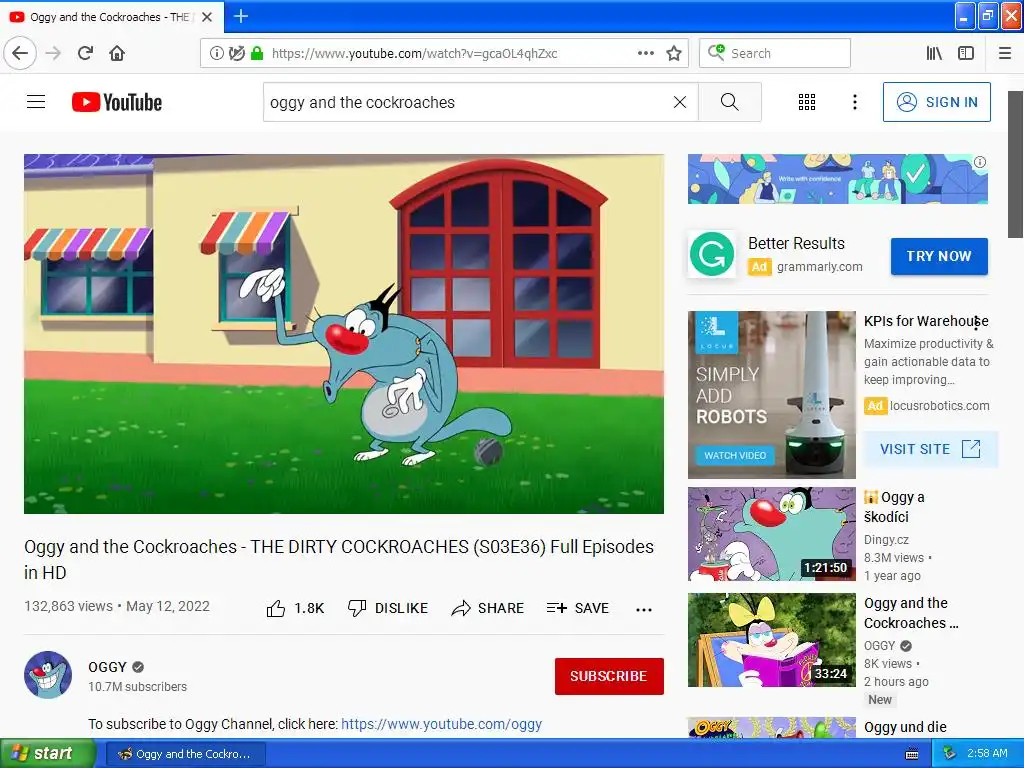Show site information icon in address bar
The image size is (1024, 768).
coord(216,53)
